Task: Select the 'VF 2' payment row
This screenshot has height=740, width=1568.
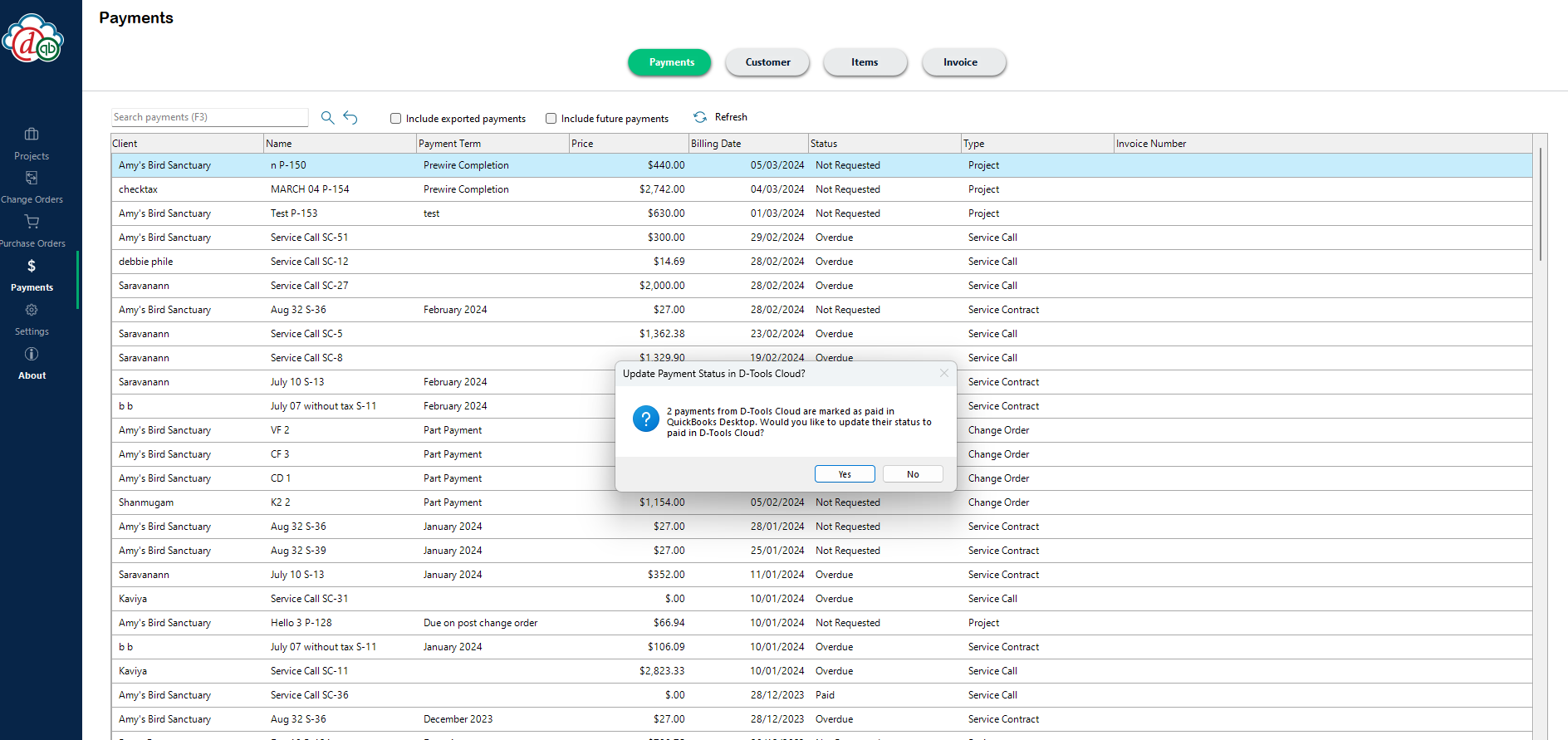Action: point(821,430)
